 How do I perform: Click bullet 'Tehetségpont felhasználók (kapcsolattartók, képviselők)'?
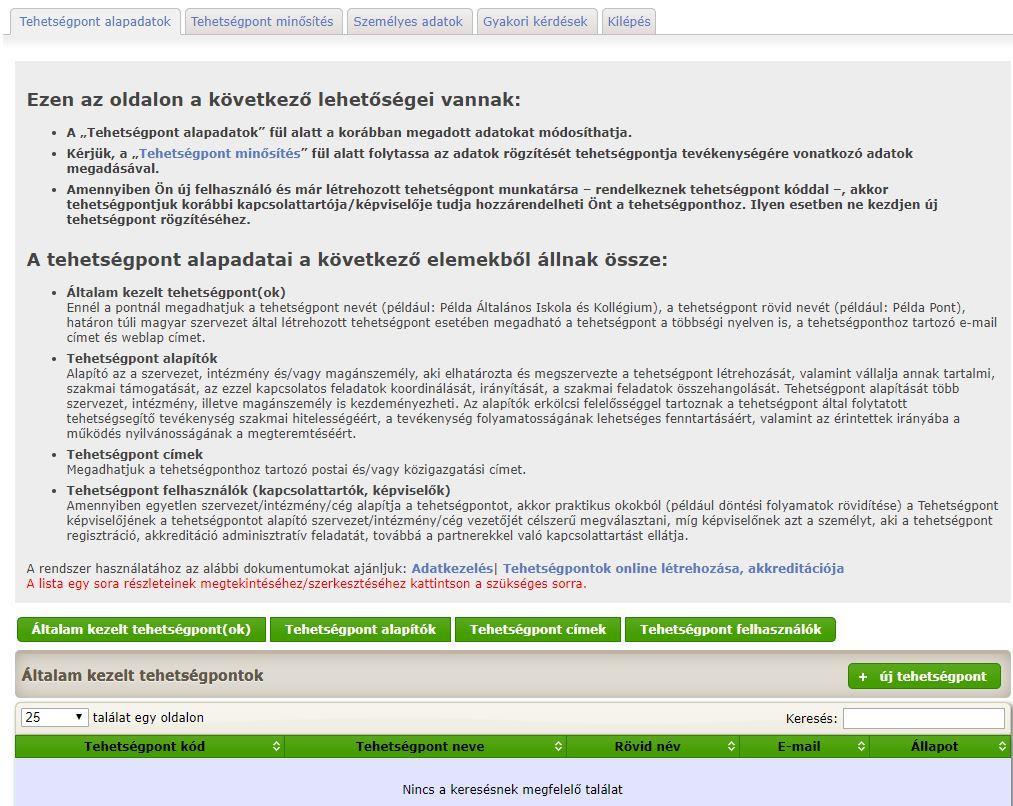pyautogui.click(x=258, y=490)
